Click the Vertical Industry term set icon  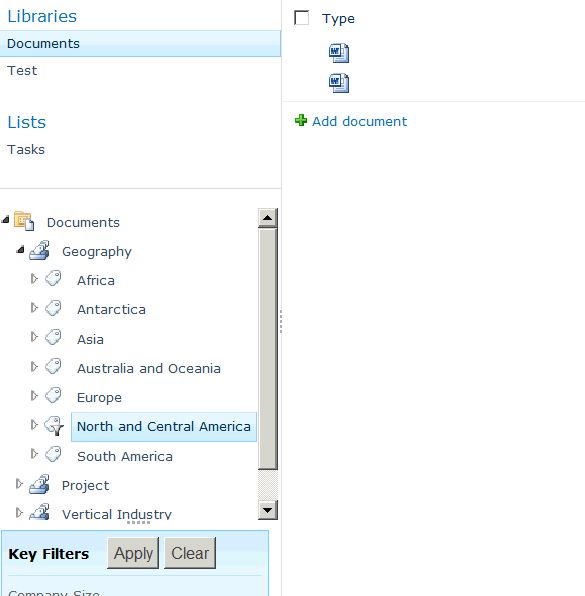(40, 512)
